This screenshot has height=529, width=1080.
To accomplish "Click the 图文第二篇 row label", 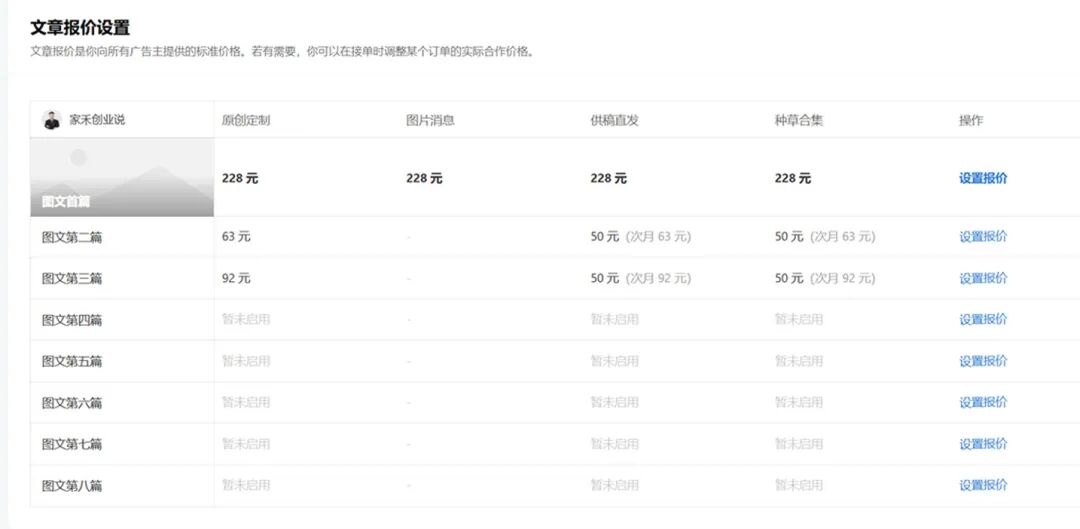I will coord(72,237).
